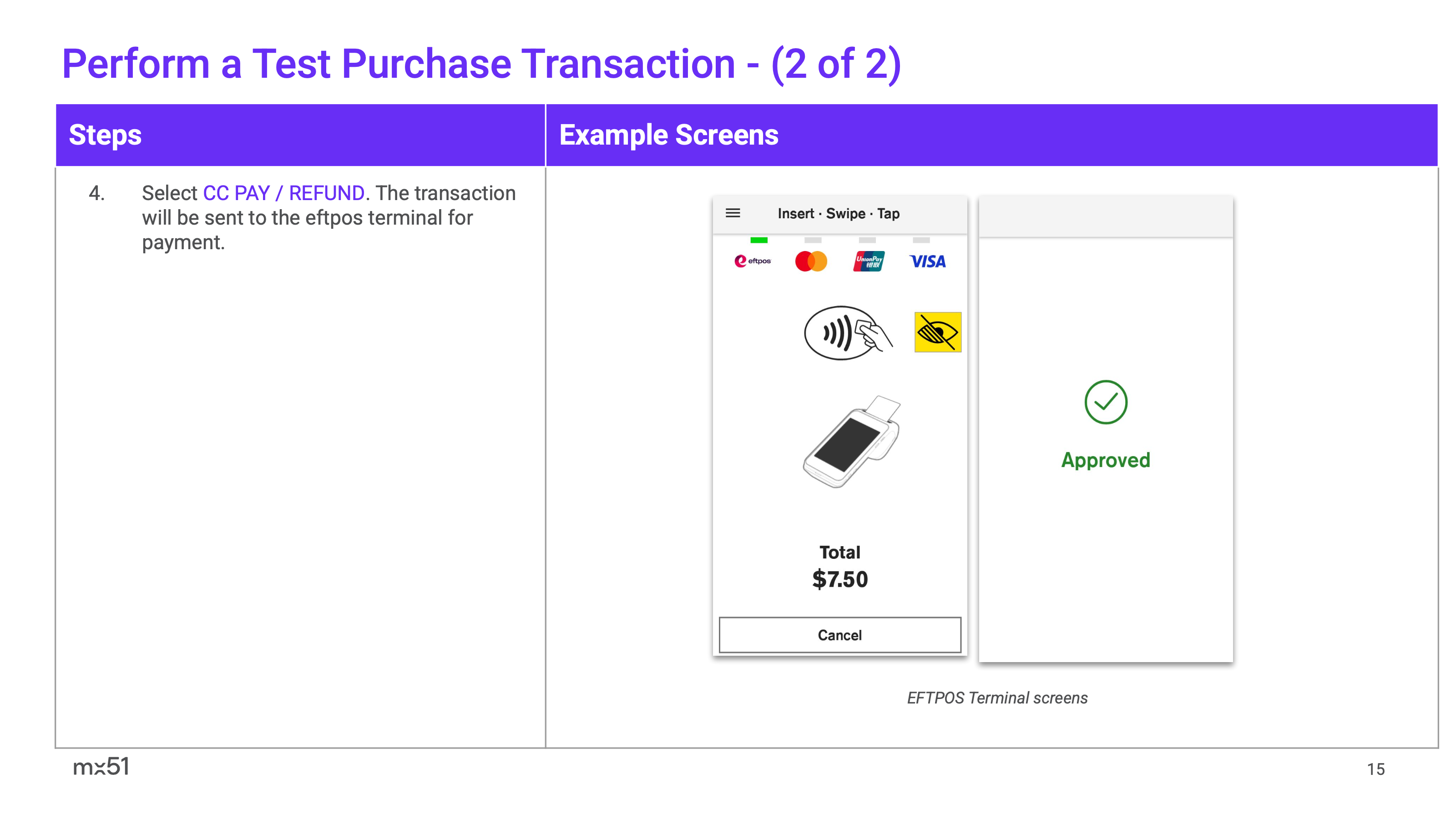Click the Insert · Swipe · Tap header
Viewport: 1456px width, 814px height.
pos(838,214)
